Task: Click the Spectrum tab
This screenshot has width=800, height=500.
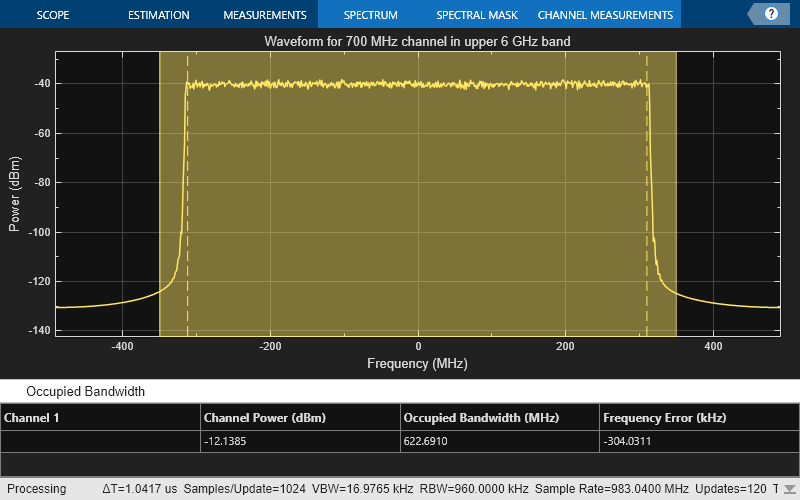Action: (x=370, y=15)
